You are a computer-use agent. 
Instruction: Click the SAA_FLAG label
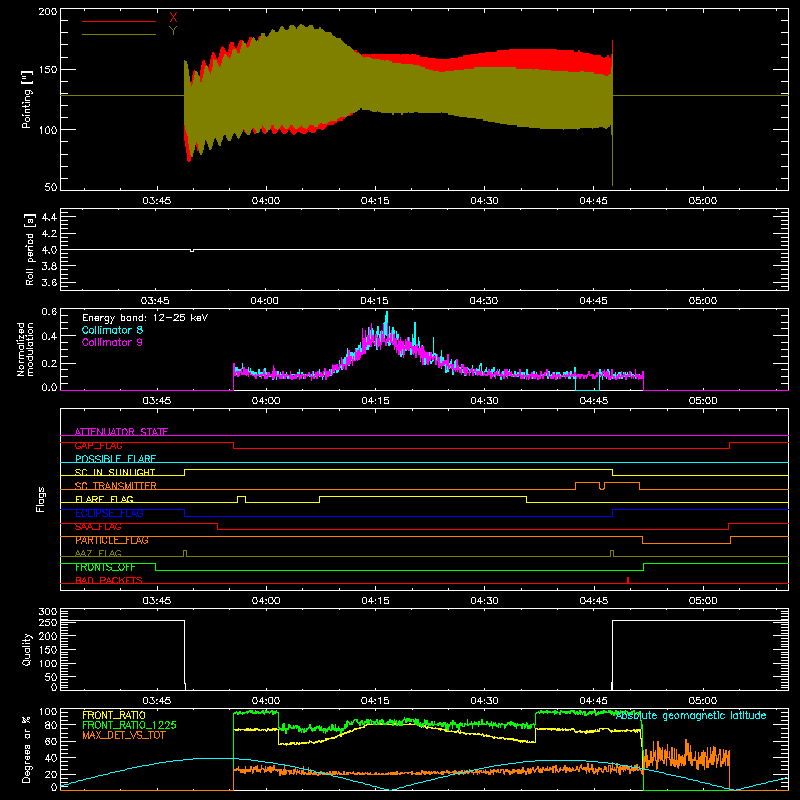pos(98,527)
